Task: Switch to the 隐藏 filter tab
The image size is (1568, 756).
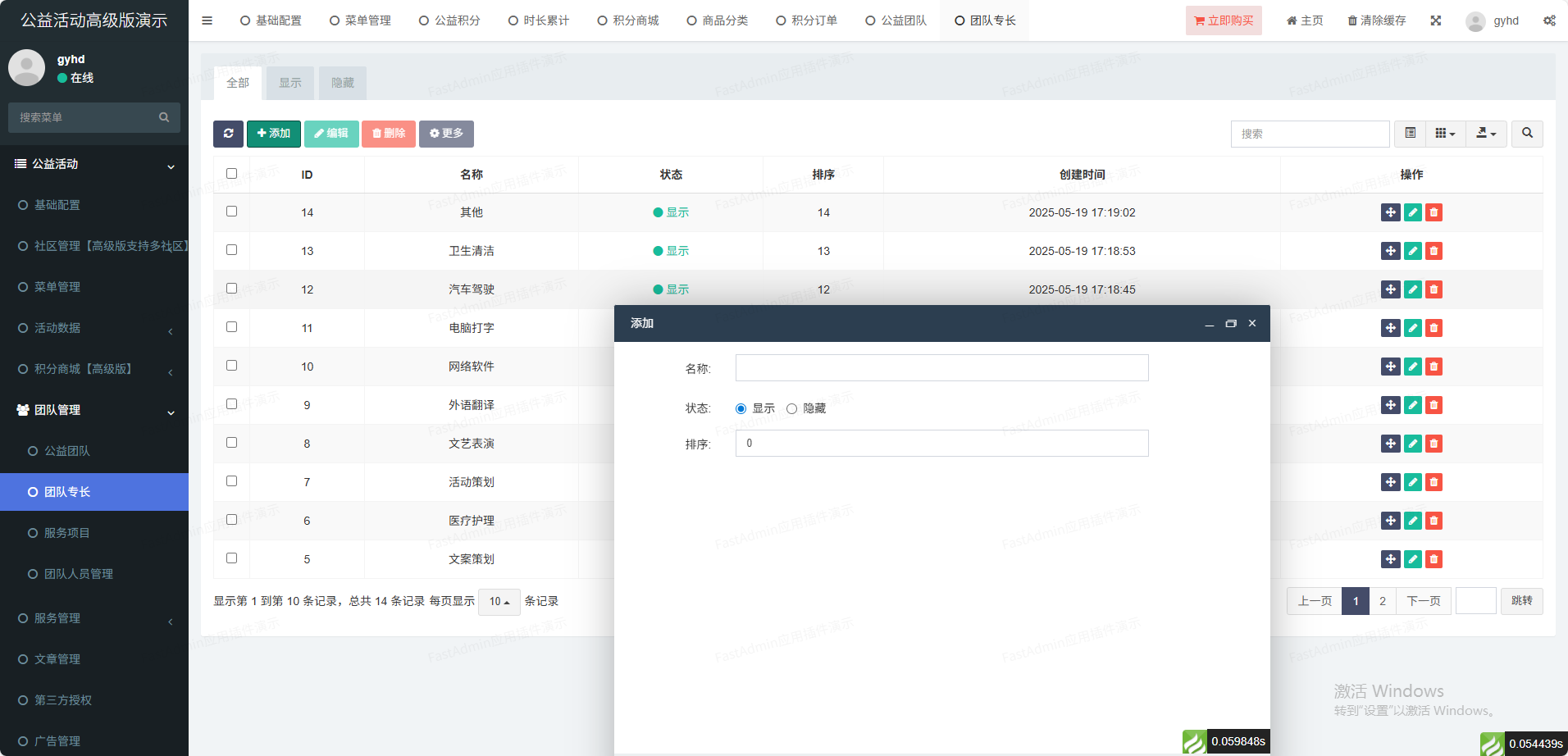Action: 342,83
